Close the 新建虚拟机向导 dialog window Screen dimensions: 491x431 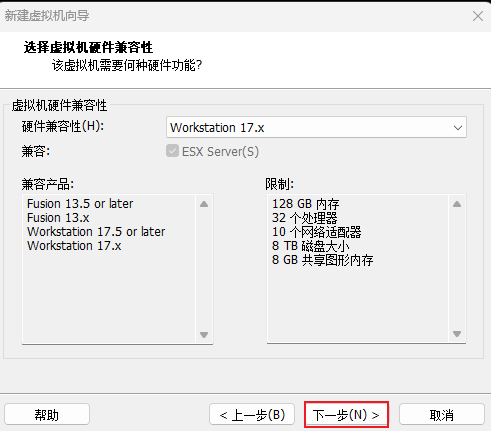click(478, 16)
